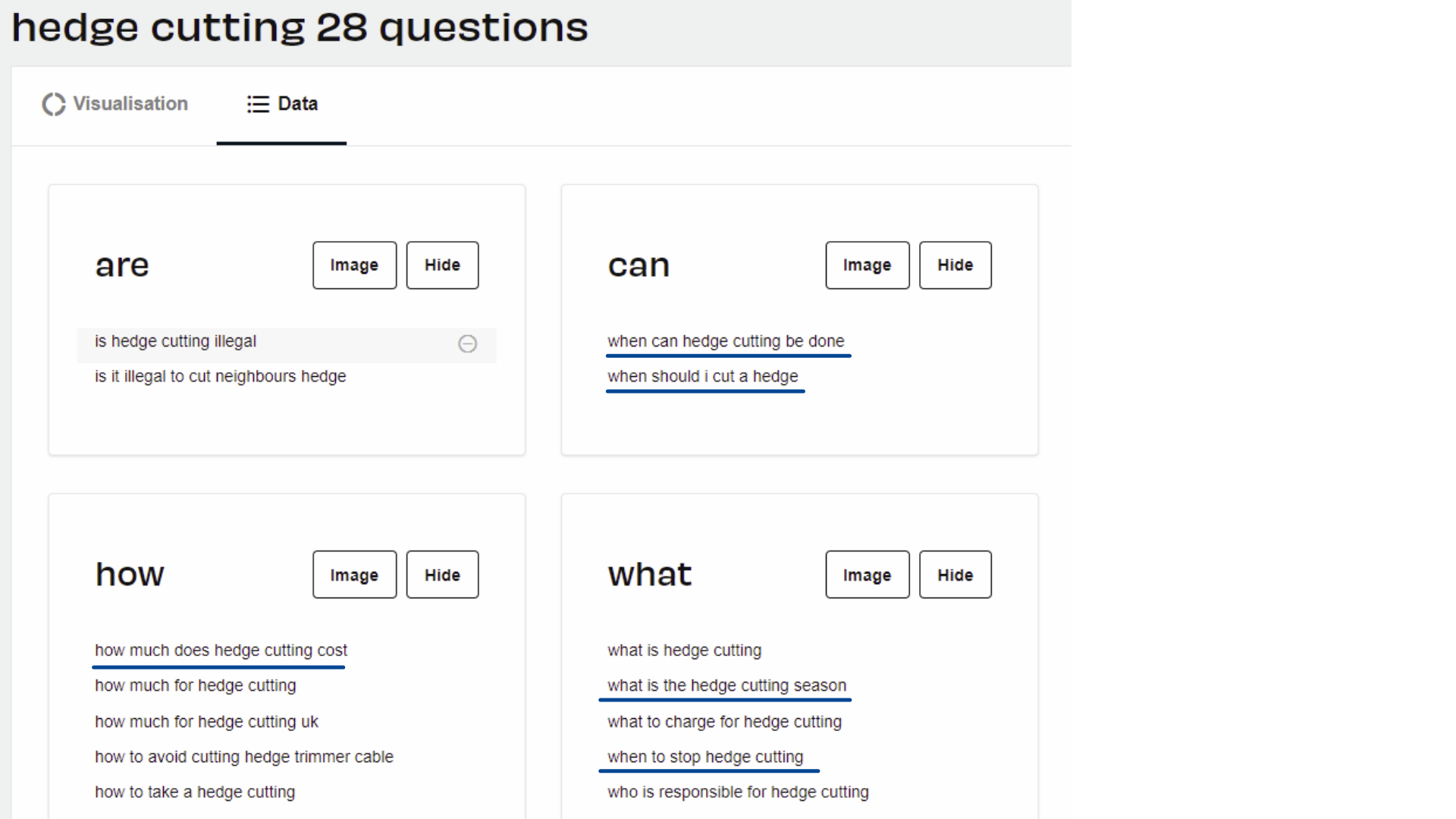Switch to the Visualisation tab
This screenshot has width=1456, height=819.
[x=115, y=104]
